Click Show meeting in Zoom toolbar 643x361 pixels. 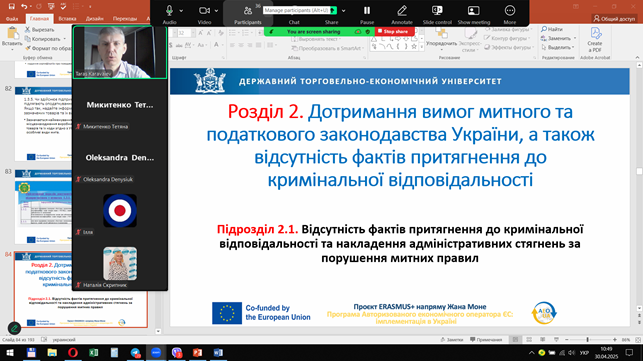pyautogui.click(x=474, y=14)
